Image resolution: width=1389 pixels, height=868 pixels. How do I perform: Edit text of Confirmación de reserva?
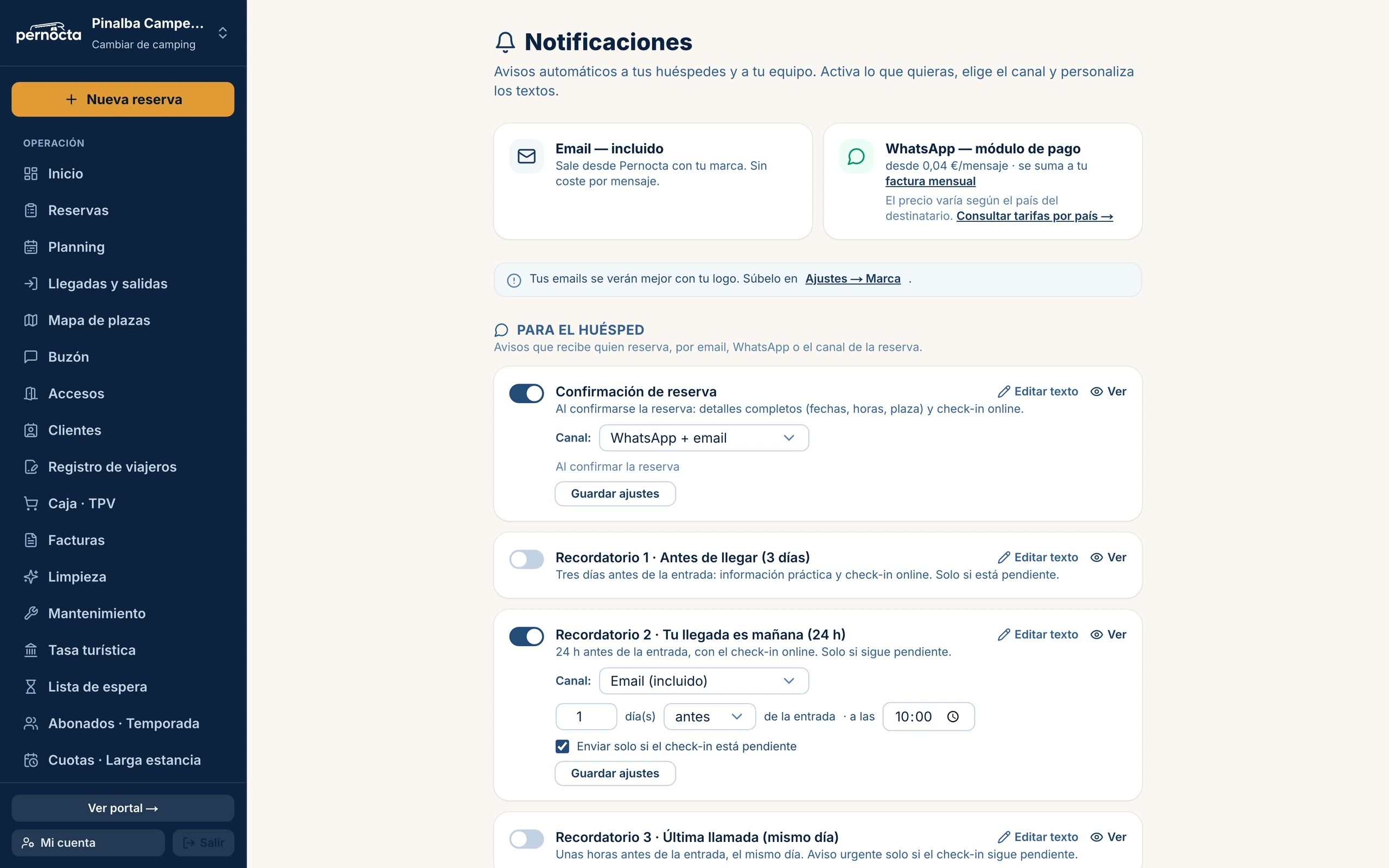pos(1038,392)
